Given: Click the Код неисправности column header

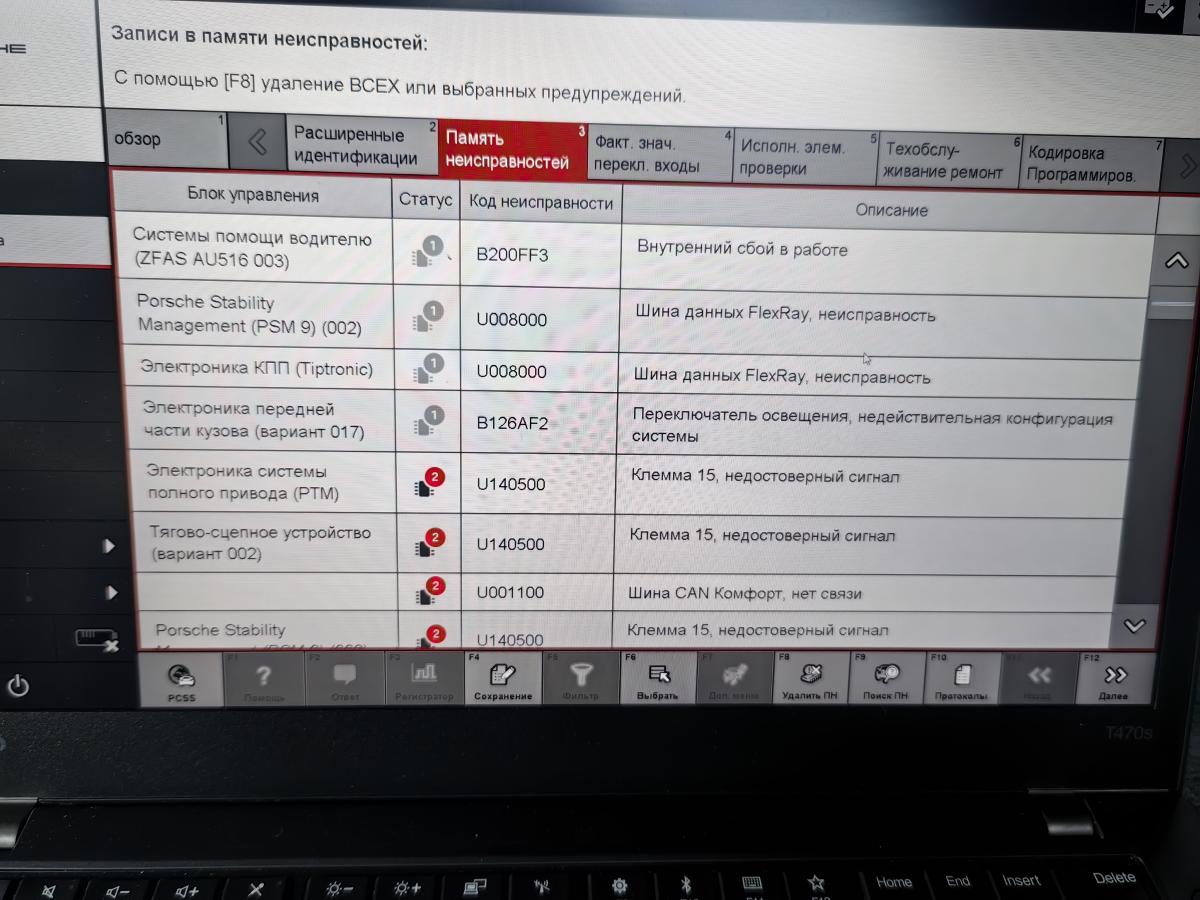Looking at the screenshot, I should pyautogui.click(x=540, y=203).
